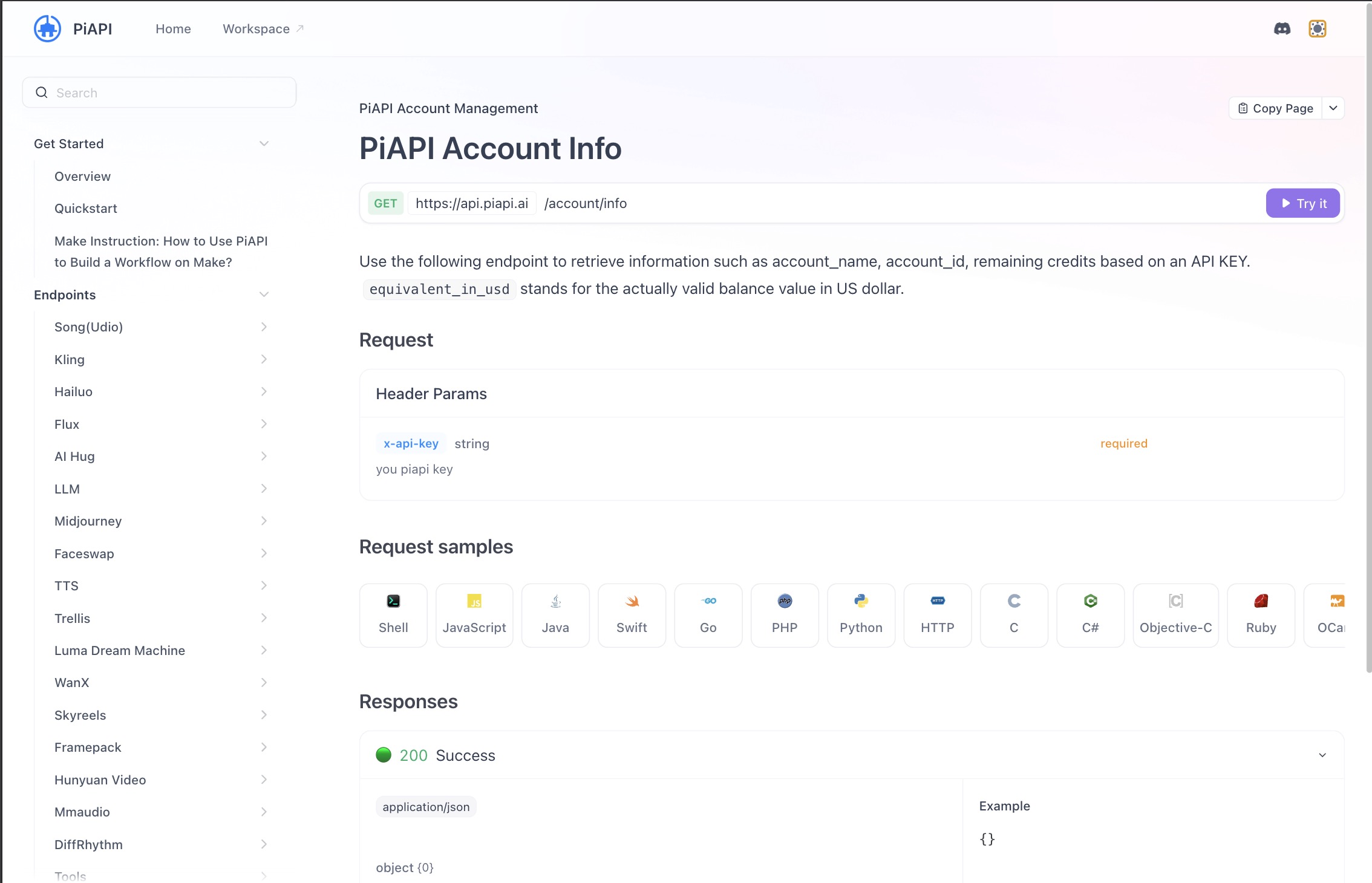This screenshot has height=883, width=1372.
Task: Open the Overview page
Action: click(x=82, y=176)
